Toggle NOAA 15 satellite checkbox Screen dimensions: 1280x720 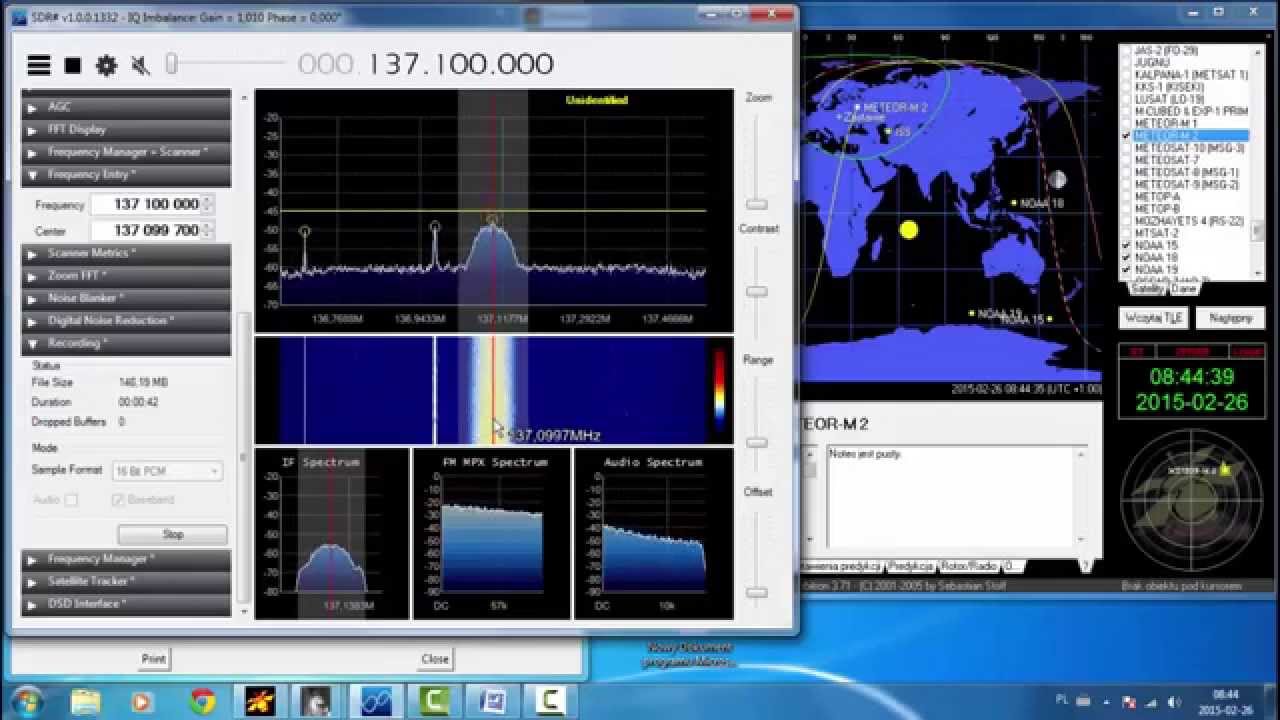point(1127,245)
